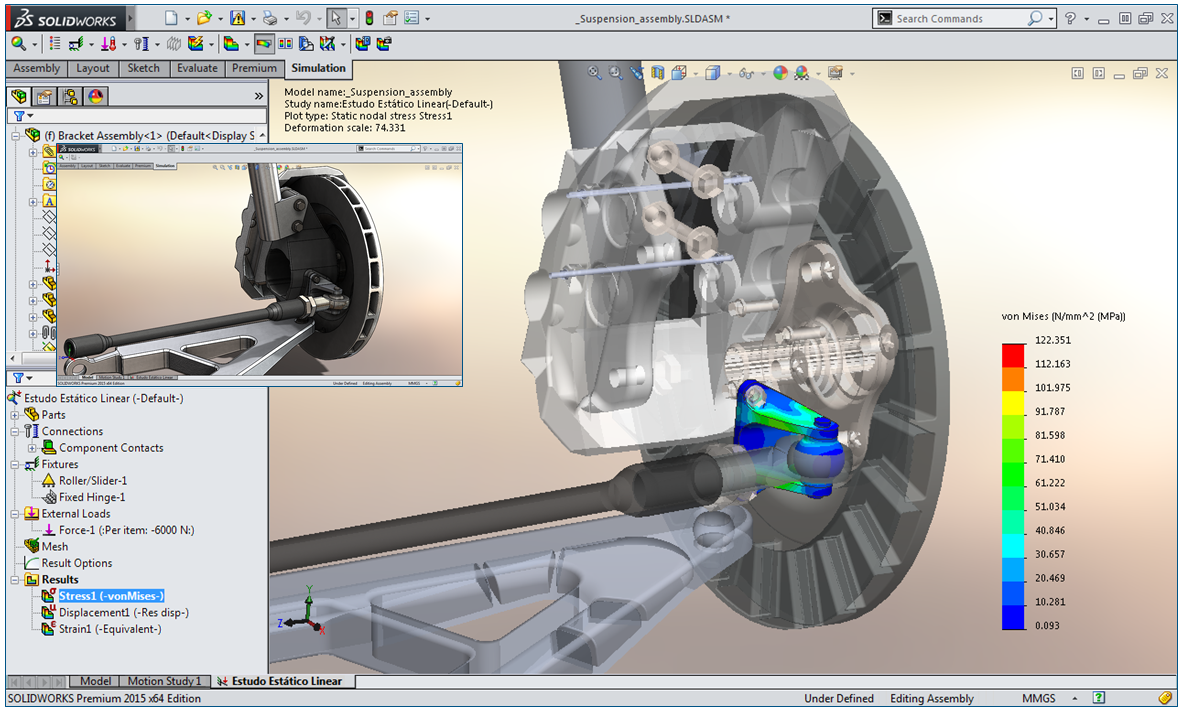This screenshot has width=1186, height=712.
Task: Toggle the Section View in the heads-up toolbar
Action: [658, 73]
